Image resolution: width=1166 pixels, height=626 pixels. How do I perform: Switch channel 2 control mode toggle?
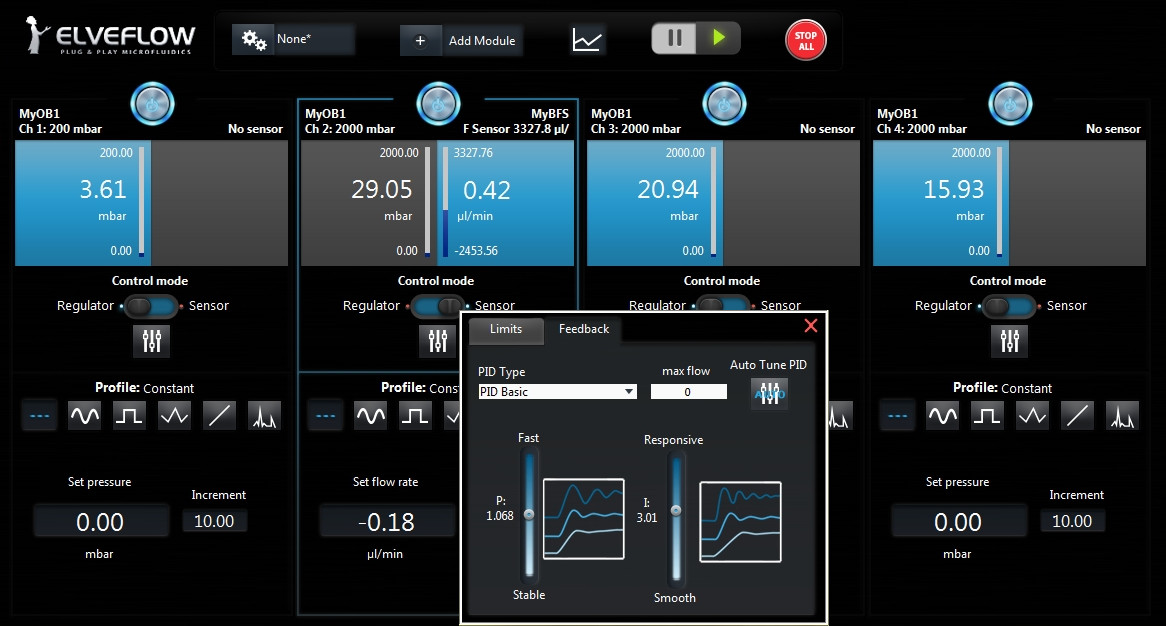437,306
